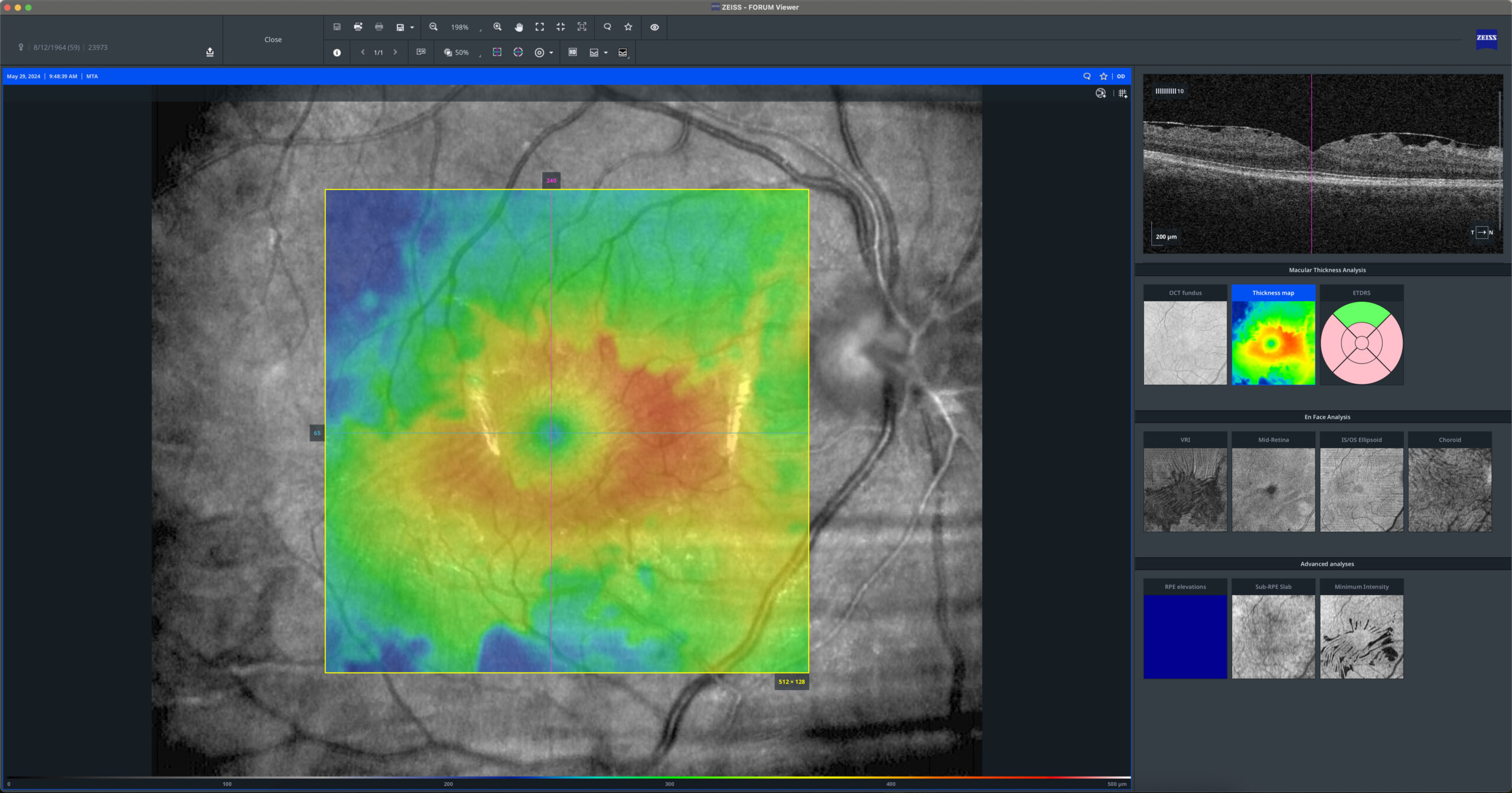Click the save-as floppy icon

pos(400,27)
